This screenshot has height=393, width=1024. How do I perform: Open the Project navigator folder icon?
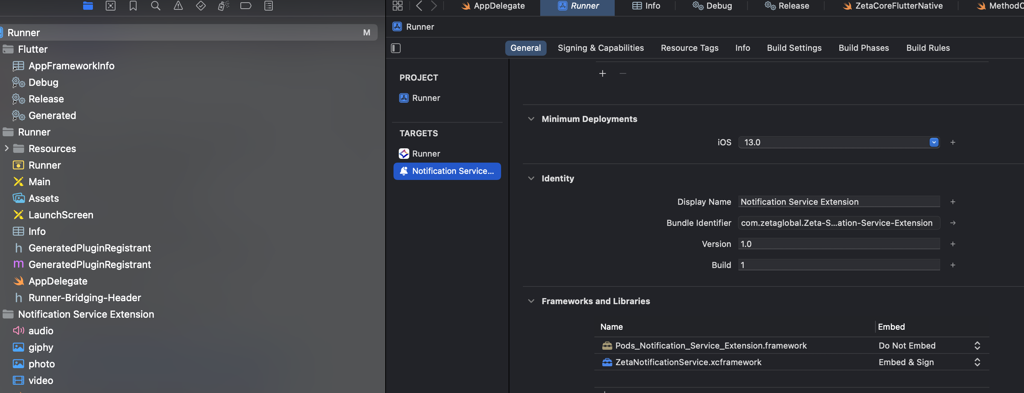88,6
